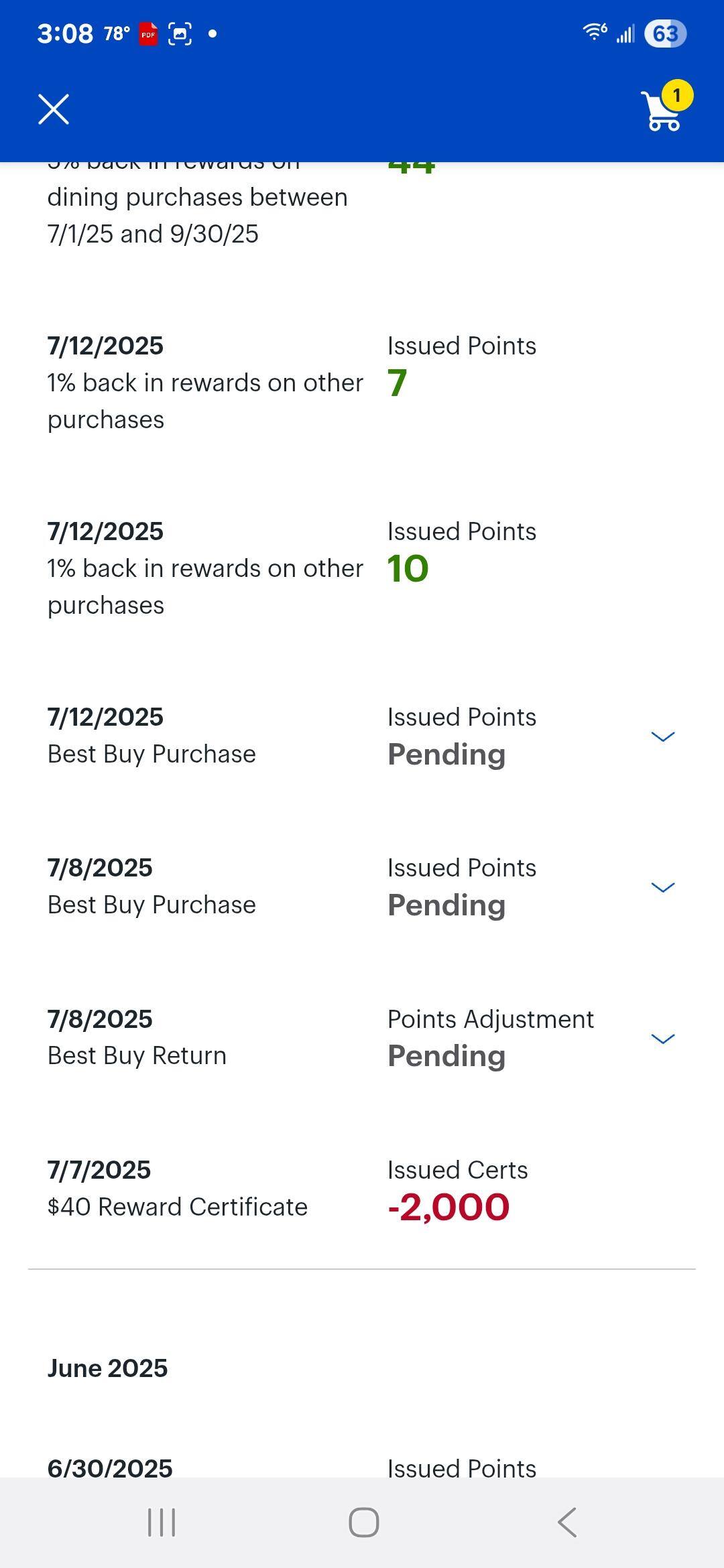Viewport: 724px width, 1568px height.
Task: Tap the -2,000 issued certs value
Action: pos(448,1207)
